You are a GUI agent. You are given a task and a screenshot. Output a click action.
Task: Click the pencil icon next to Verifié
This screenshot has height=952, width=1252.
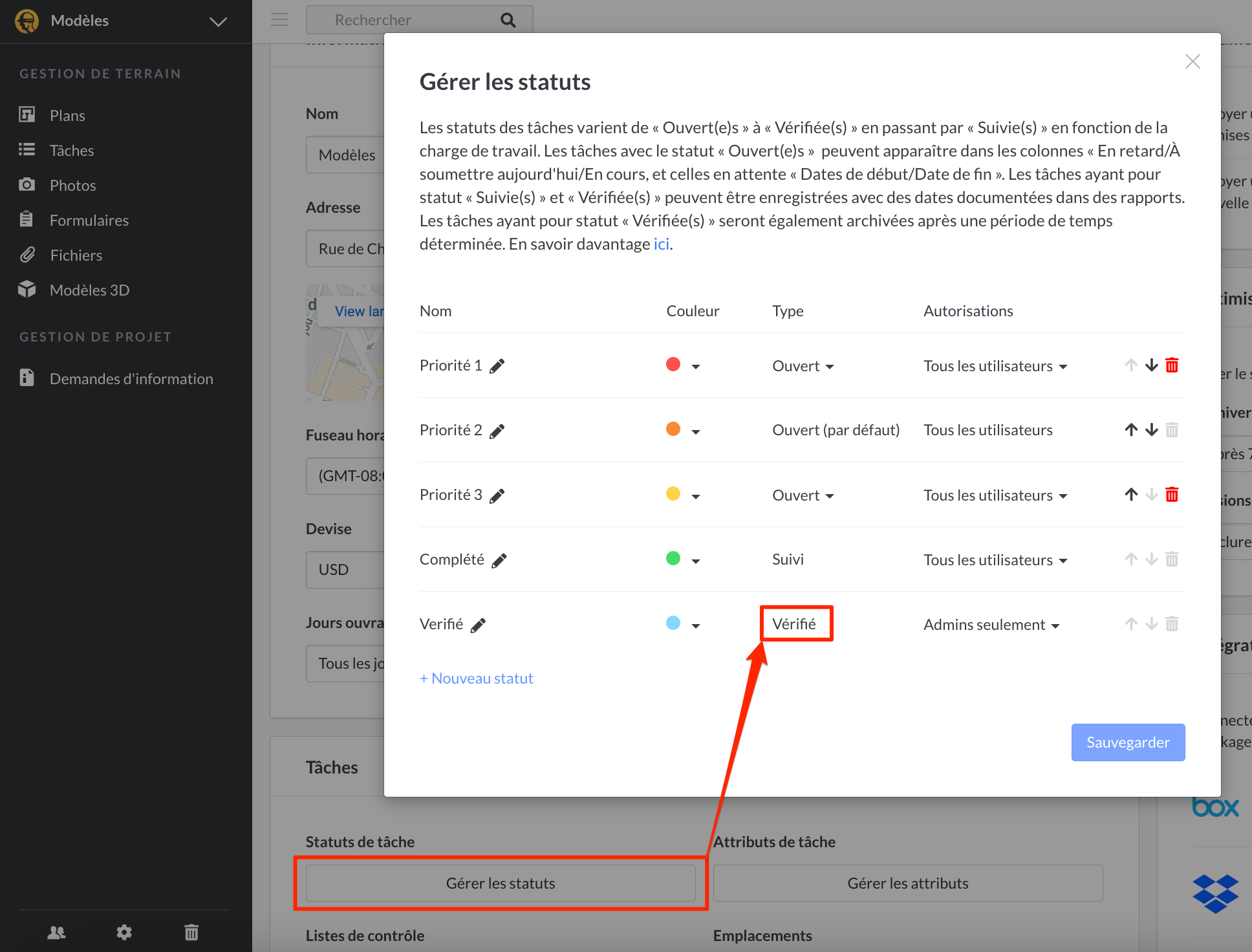478,625
